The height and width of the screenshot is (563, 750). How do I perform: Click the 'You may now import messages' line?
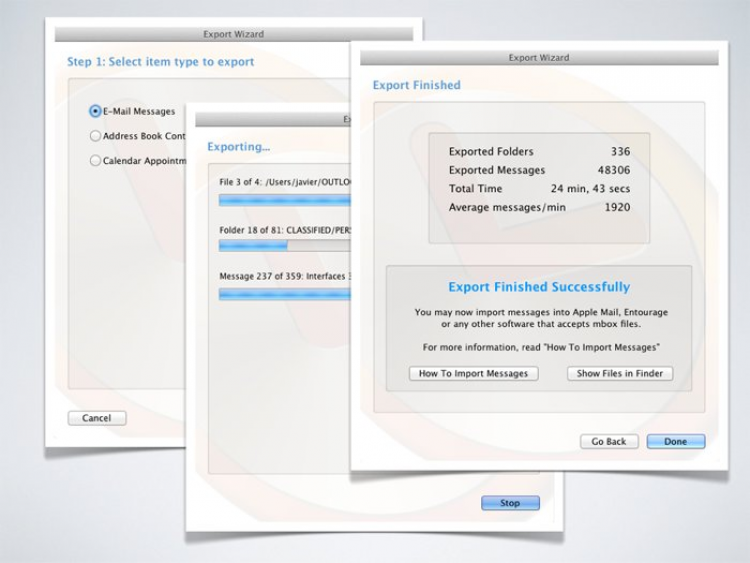541,312
